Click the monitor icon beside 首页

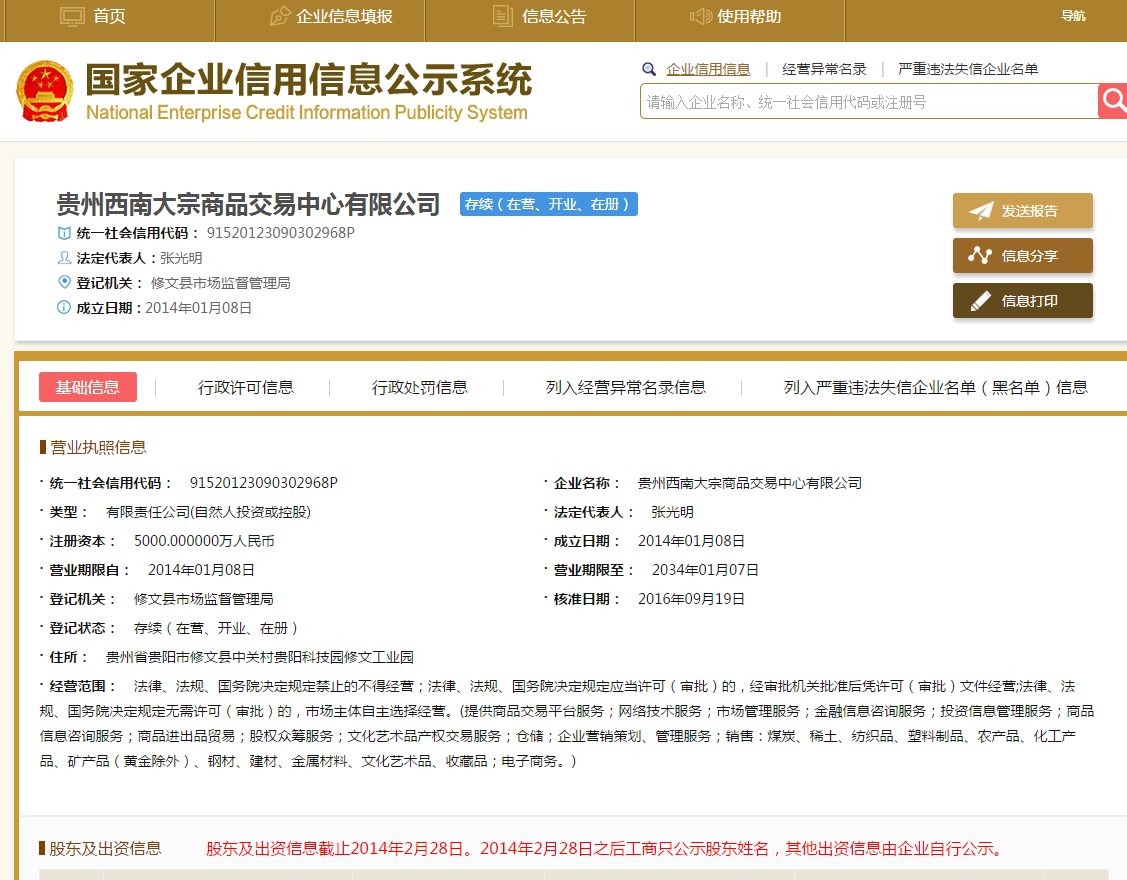[x=72, y=16]
